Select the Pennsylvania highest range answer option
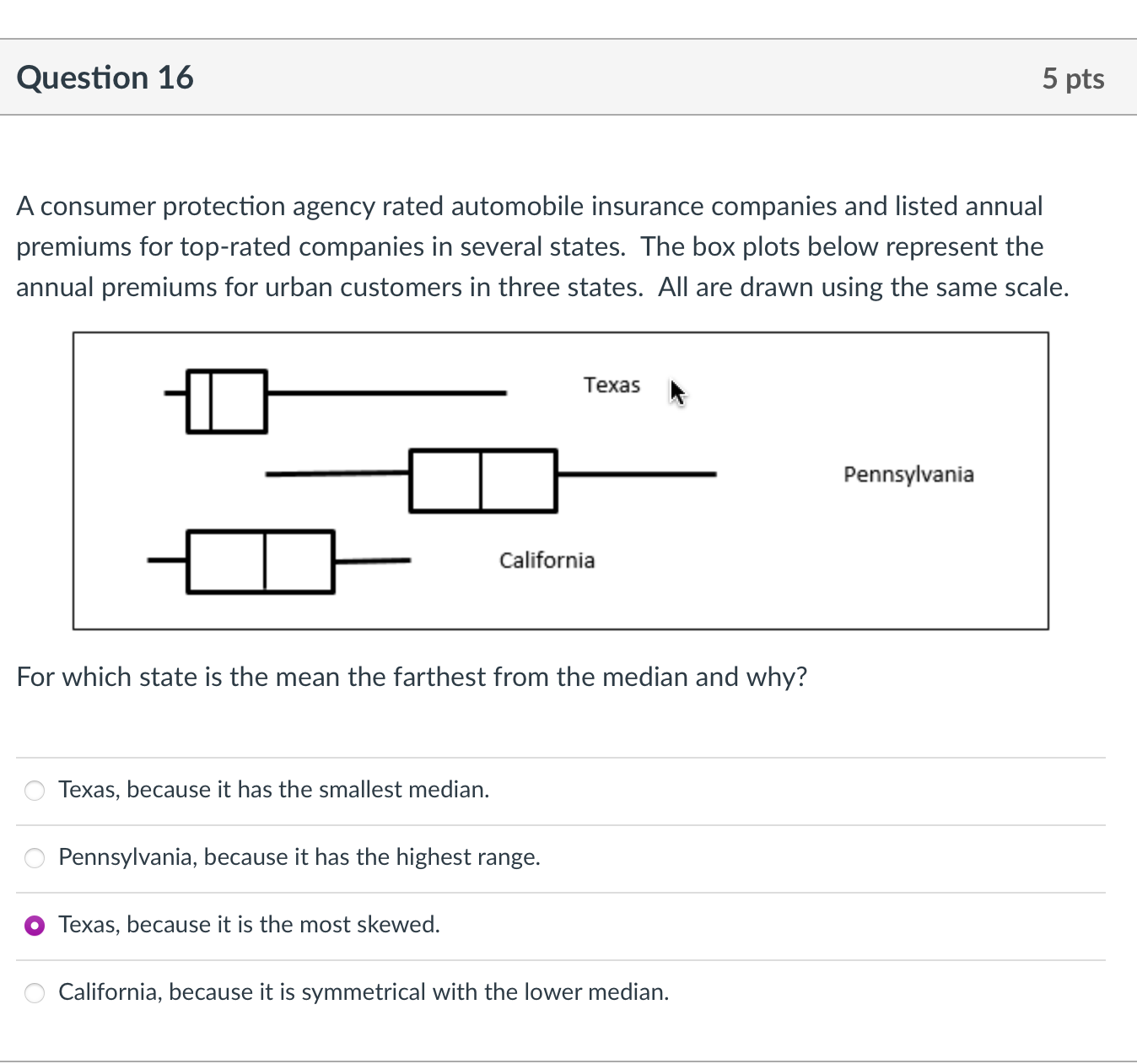Screen dimensions: 1137x1064 [34, 858]
